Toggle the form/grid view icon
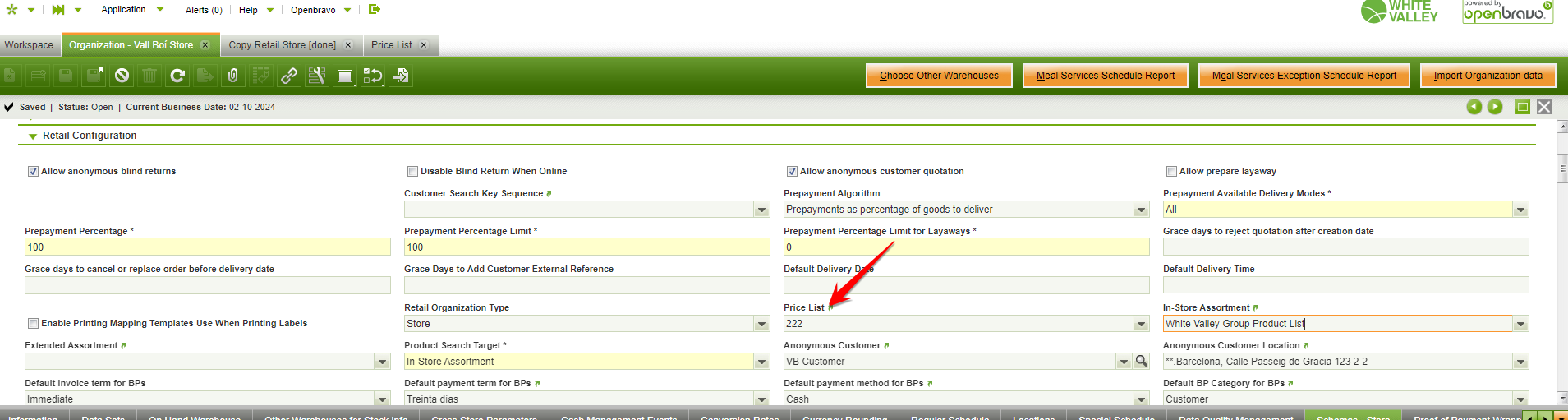The height and width of the screenshot is (420, 1568). (345, 76)
